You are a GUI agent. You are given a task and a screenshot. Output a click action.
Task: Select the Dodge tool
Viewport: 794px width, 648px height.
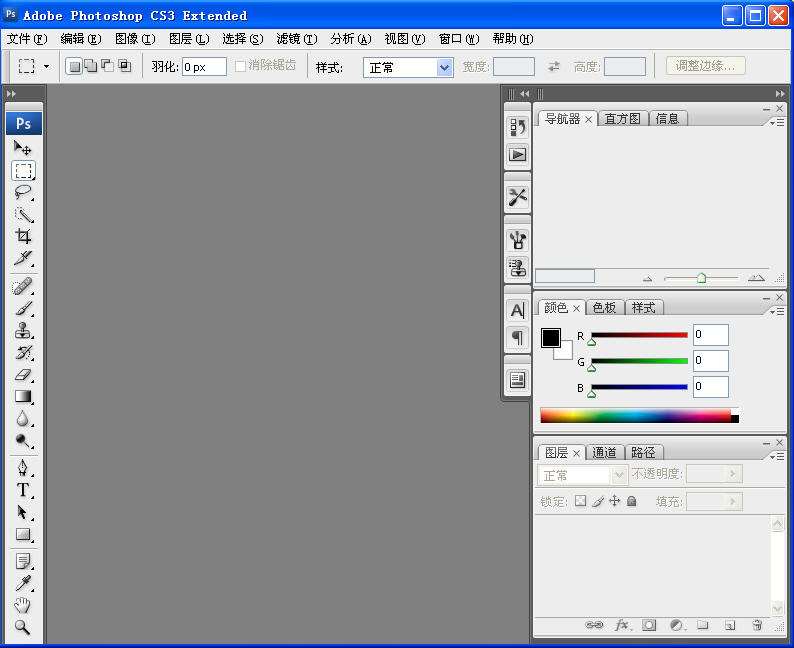click(23, 440)
